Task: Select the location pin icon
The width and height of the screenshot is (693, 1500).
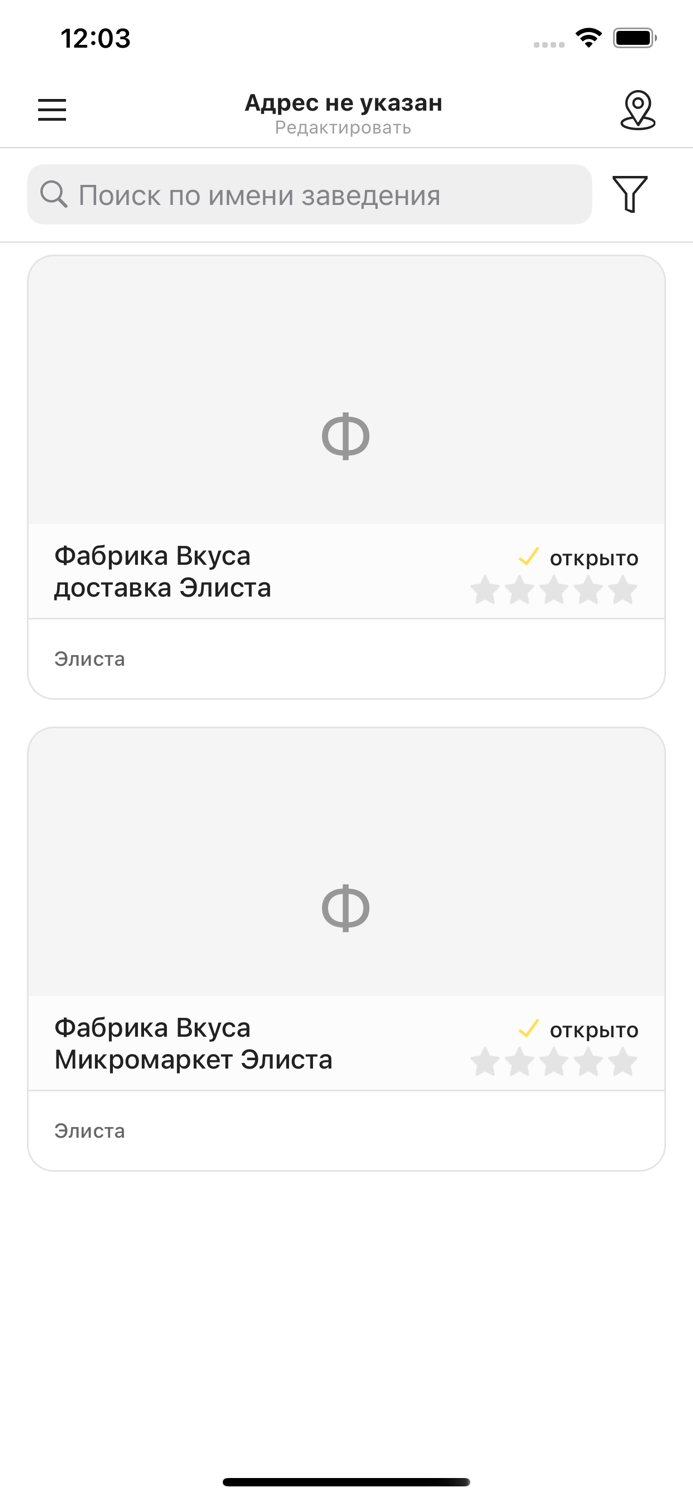Action: coord(638,110)
